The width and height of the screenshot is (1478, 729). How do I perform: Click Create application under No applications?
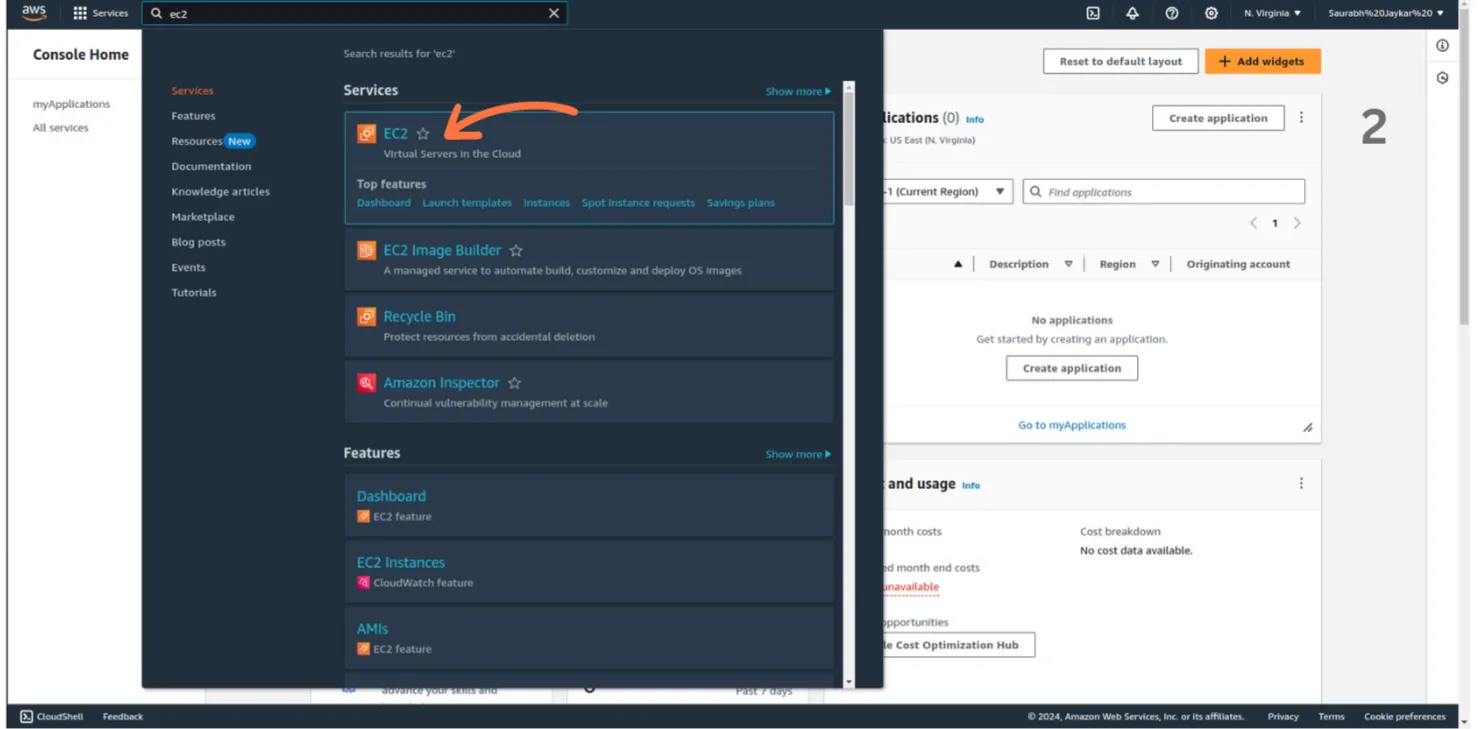[x=1071, y=368]
